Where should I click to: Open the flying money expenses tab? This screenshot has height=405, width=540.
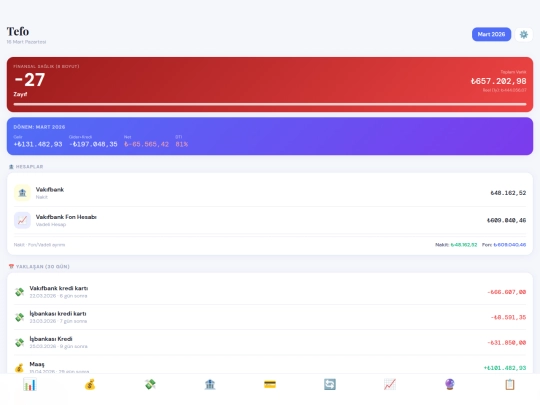coord(150,384)
